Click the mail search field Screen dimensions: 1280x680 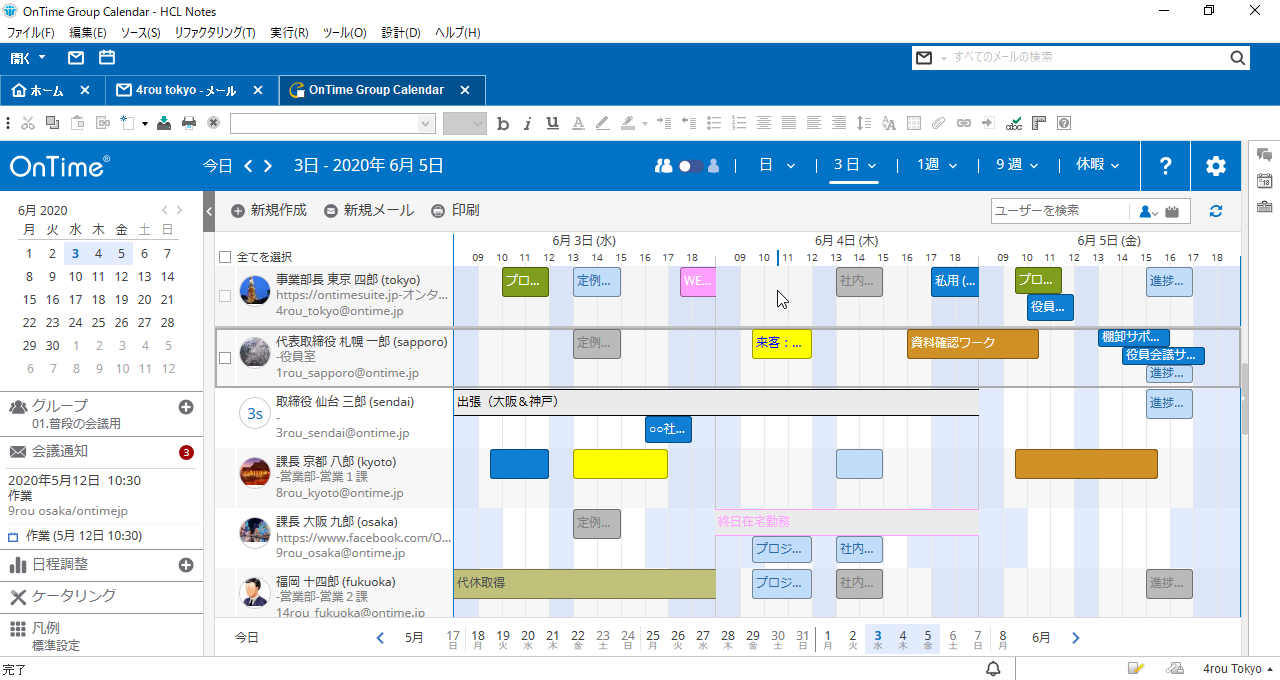click(1086, 58)
